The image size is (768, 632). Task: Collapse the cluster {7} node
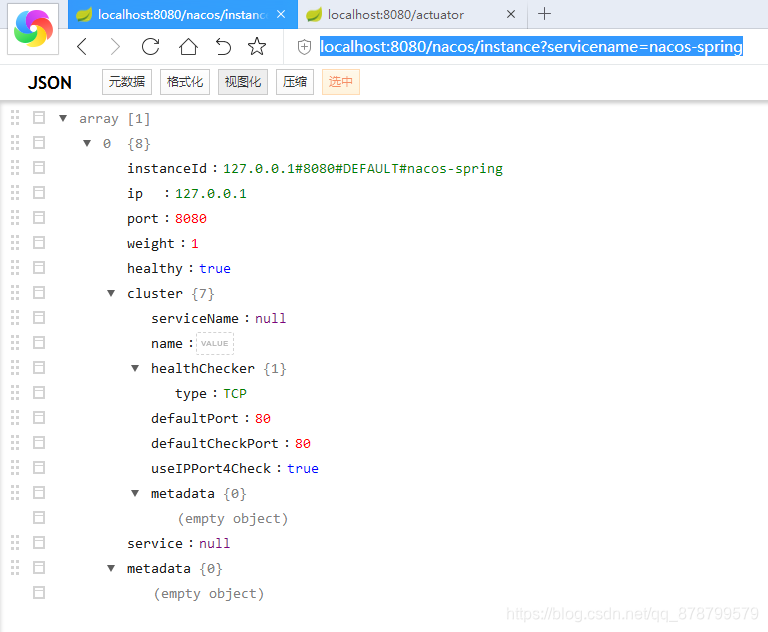click(111, 293)
